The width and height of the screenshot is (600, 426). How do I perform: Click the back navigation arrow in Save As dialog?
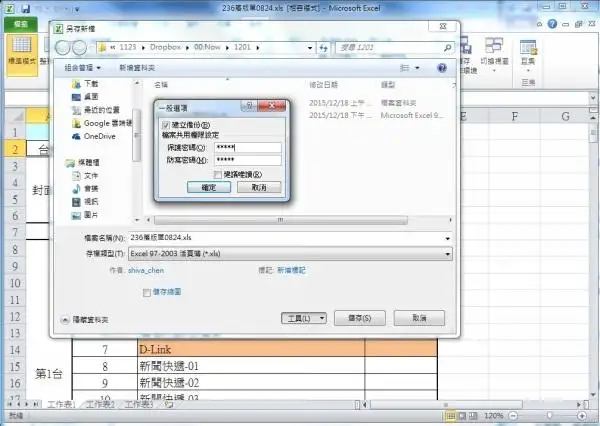62,48
